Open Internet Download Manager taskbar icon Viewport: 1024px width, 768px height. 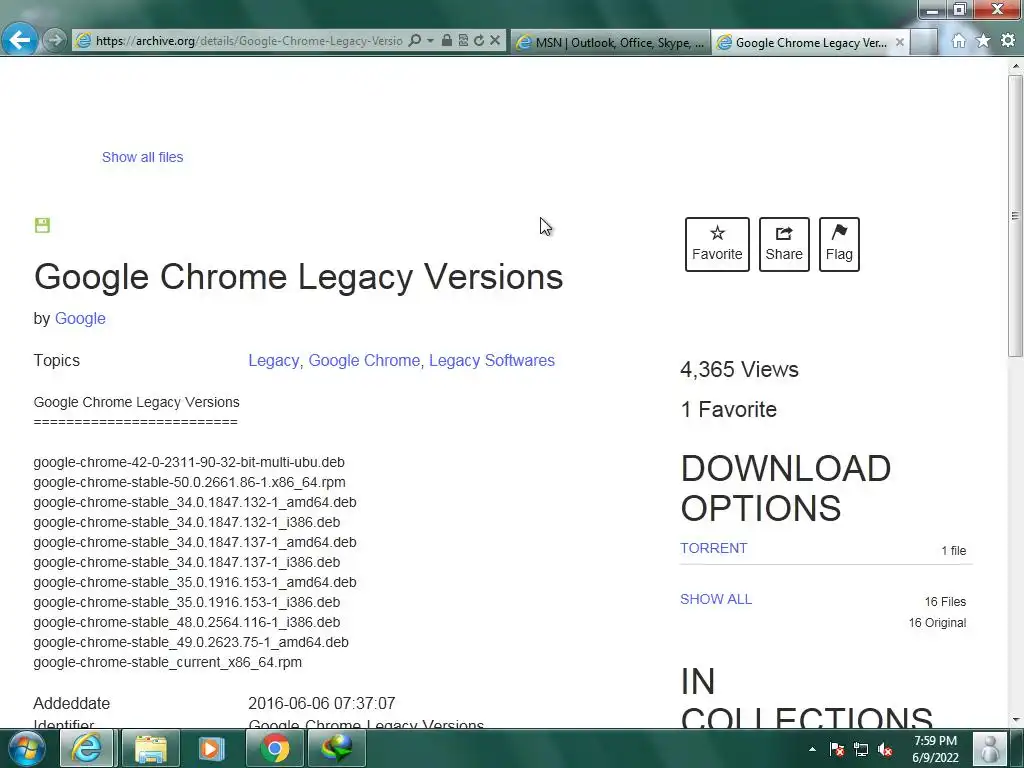pyautogui.click(x=337, y=748)
